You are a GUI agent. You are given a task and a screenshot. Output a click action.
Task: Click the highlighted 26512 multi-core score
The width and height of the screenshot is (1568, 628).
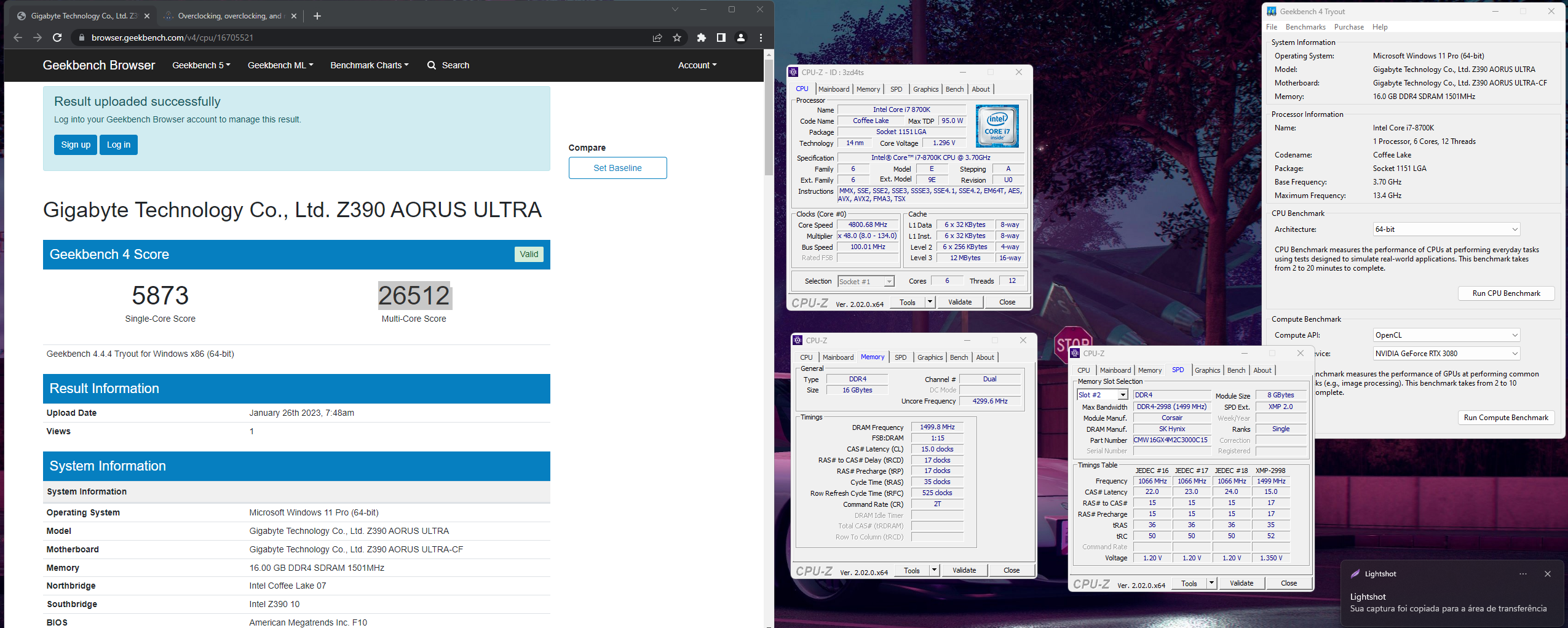point(414,296)
